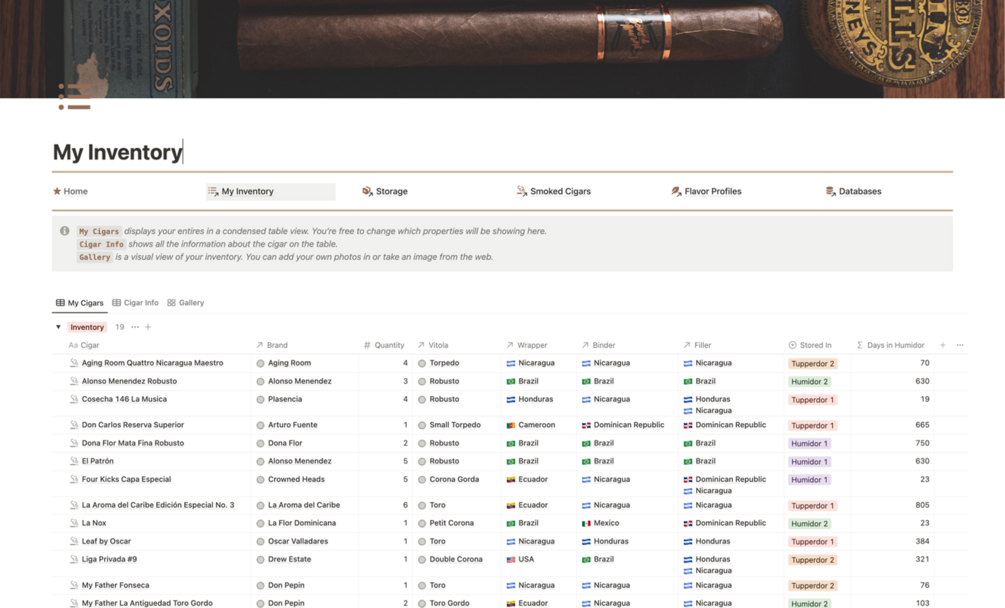Collapse the Inventory group toggle
The height and width of the screenshot is (608, 1005).
click(58, 327)
